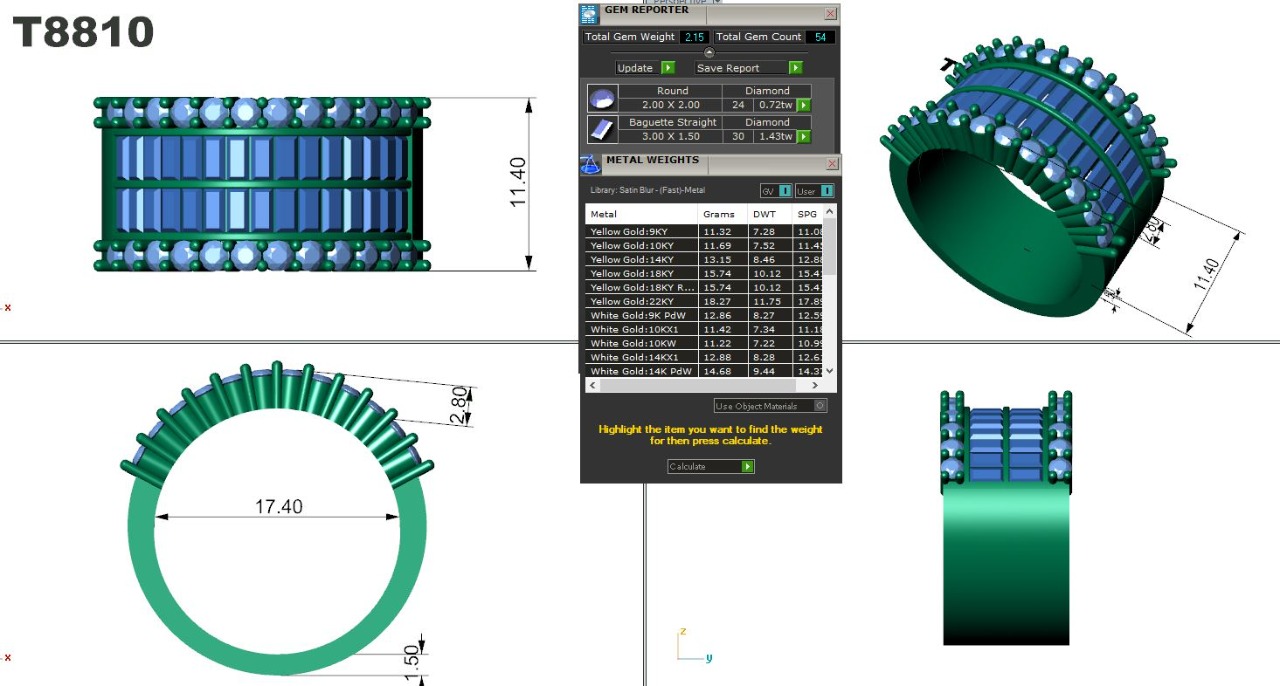
Task: Click the DWT column header
Action: pos(769,214)
